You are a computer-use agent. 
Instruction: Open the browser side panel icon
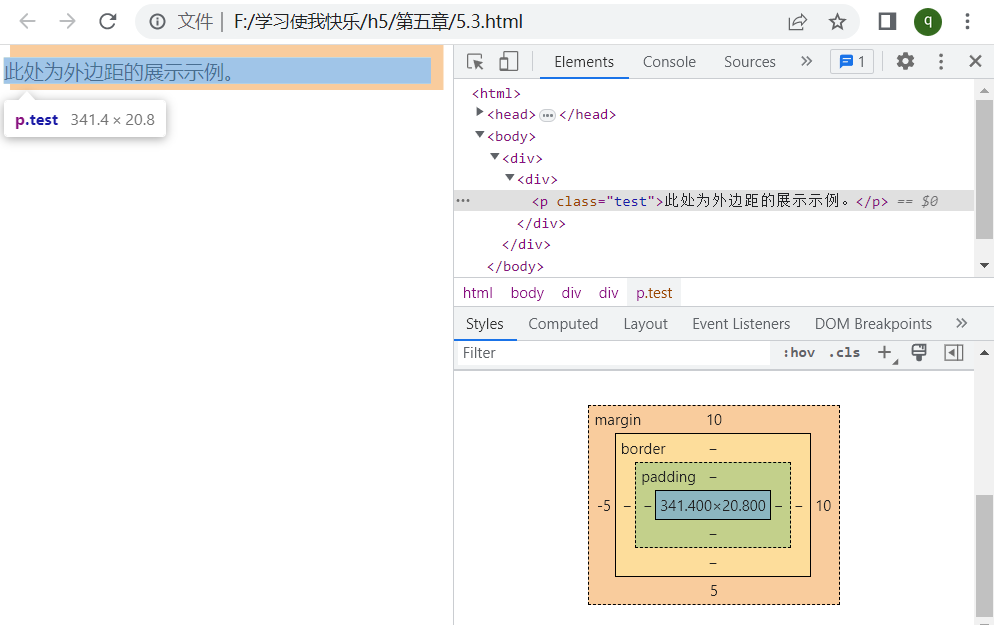(887, 22)
